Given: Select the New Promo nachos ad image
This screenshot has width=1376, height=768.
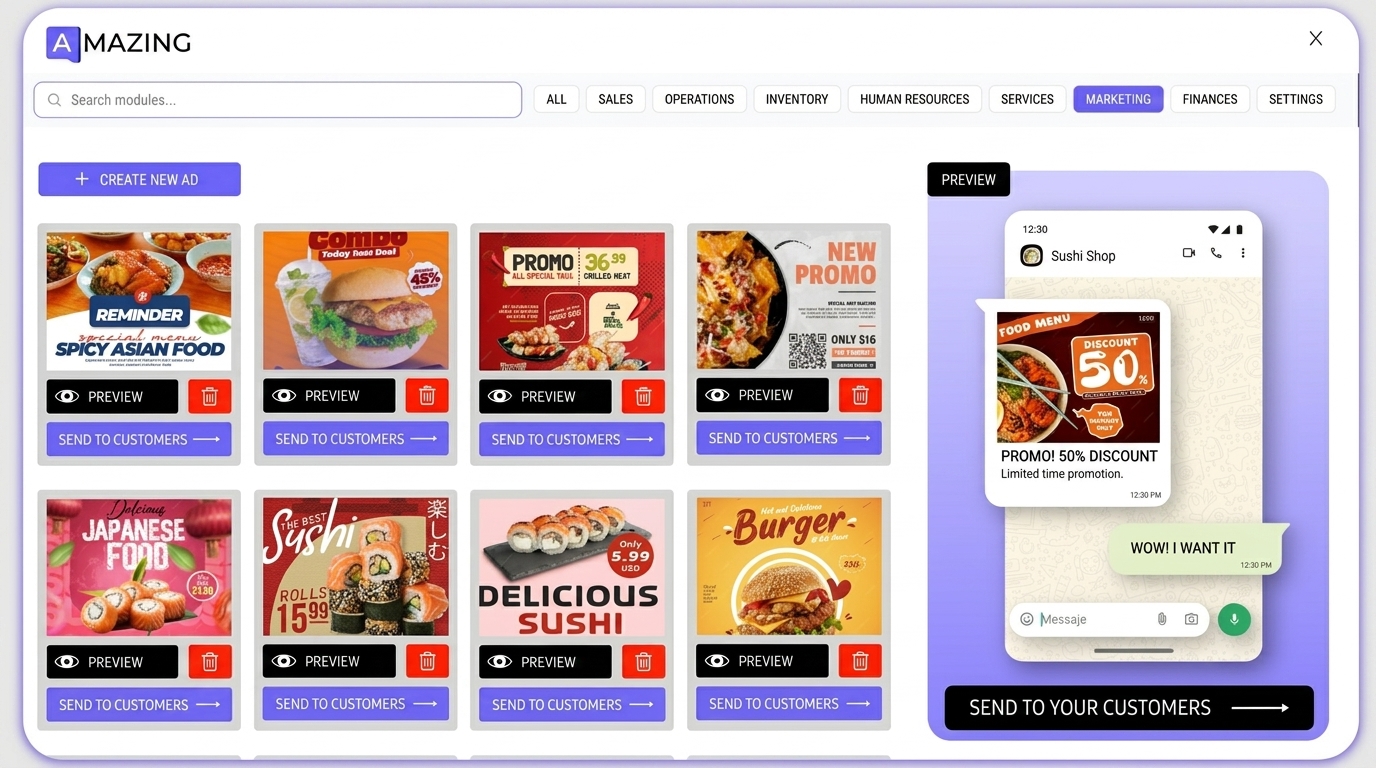Looking at the screenshot, I should 789,301.
